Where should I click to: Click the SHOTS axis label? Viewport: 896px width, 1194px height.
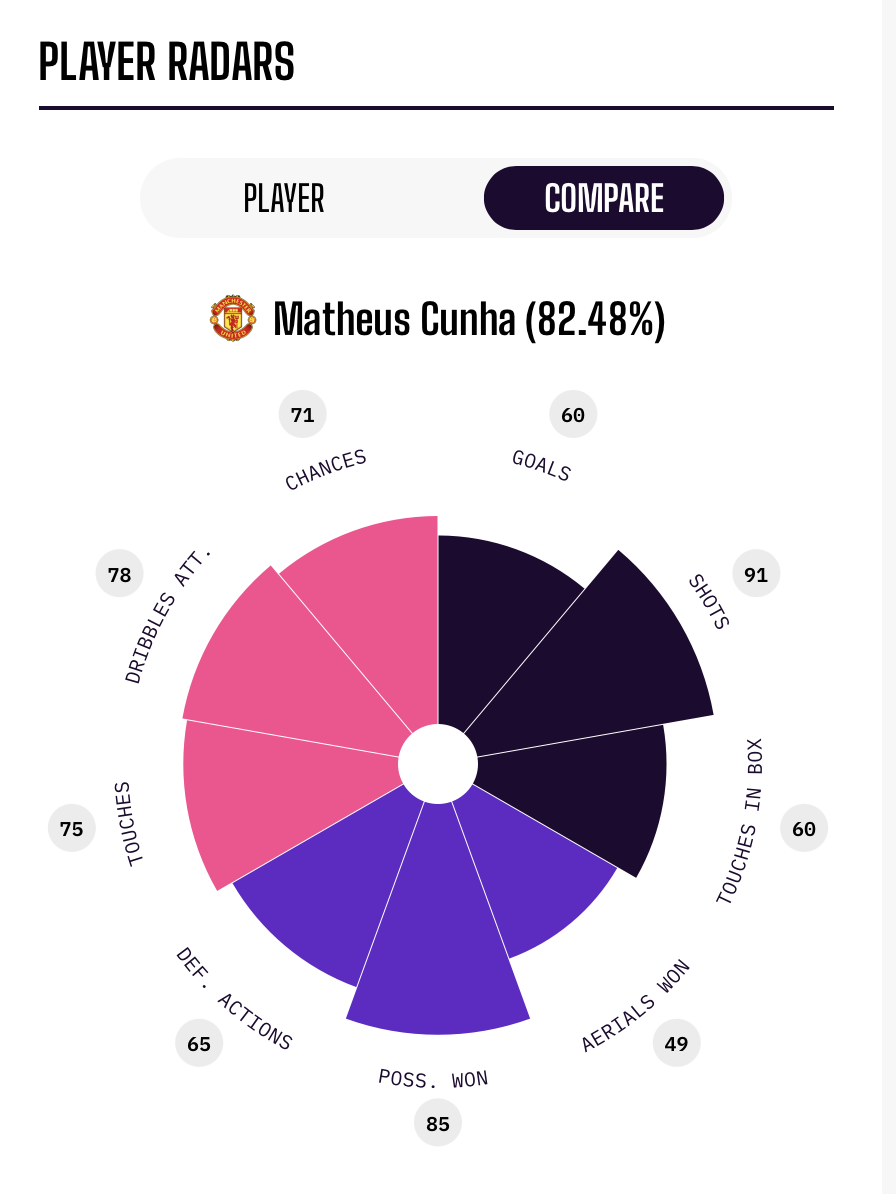click(x=709, y=602)
